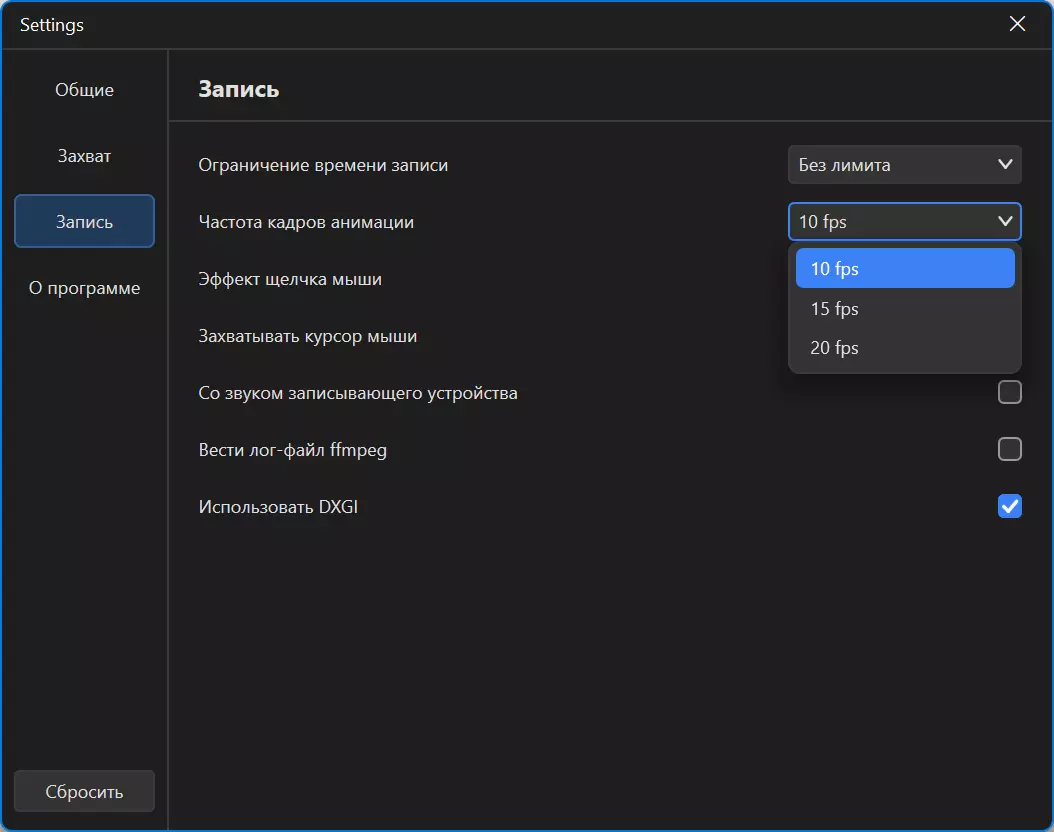This screenshot has width=1054, height=832.
Task: Switch to the Захват tab
Action: [84, 156]
